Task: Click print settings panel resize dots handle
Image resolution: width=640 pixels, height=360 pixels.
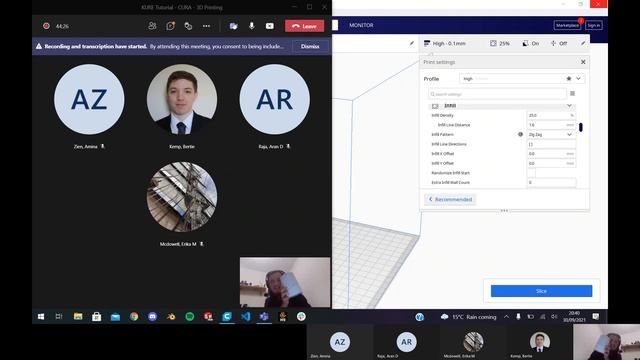Action: click(504, 211)
